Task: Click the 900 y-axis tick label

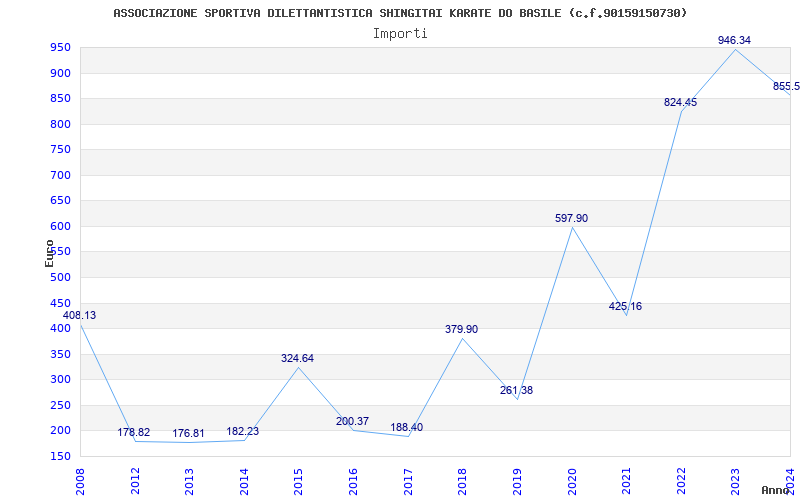Action: pos(60,73)
